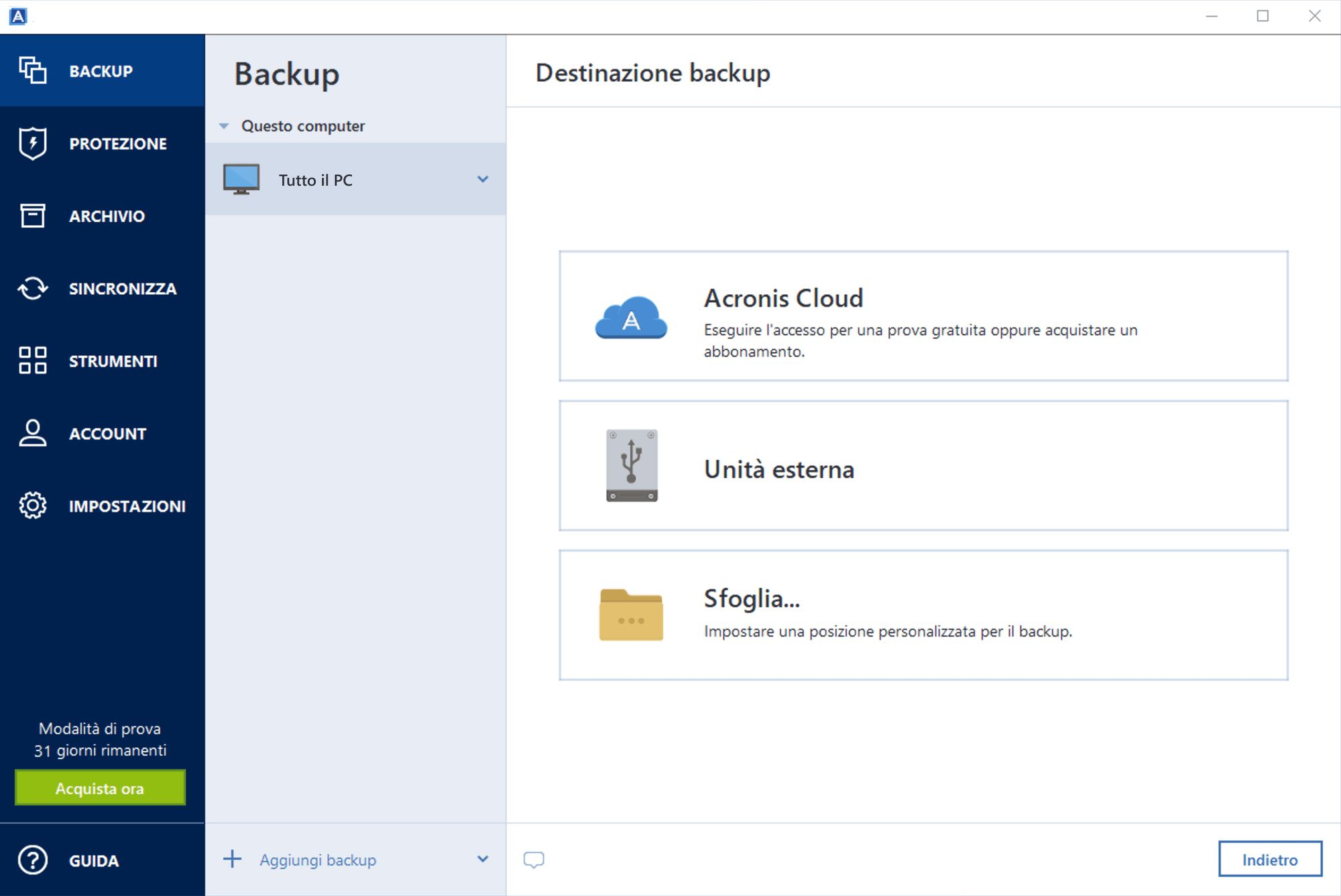Switch to the Backup sidebar tab
The width and height of the screenshot is (1341, 896).
coord(102,70)
